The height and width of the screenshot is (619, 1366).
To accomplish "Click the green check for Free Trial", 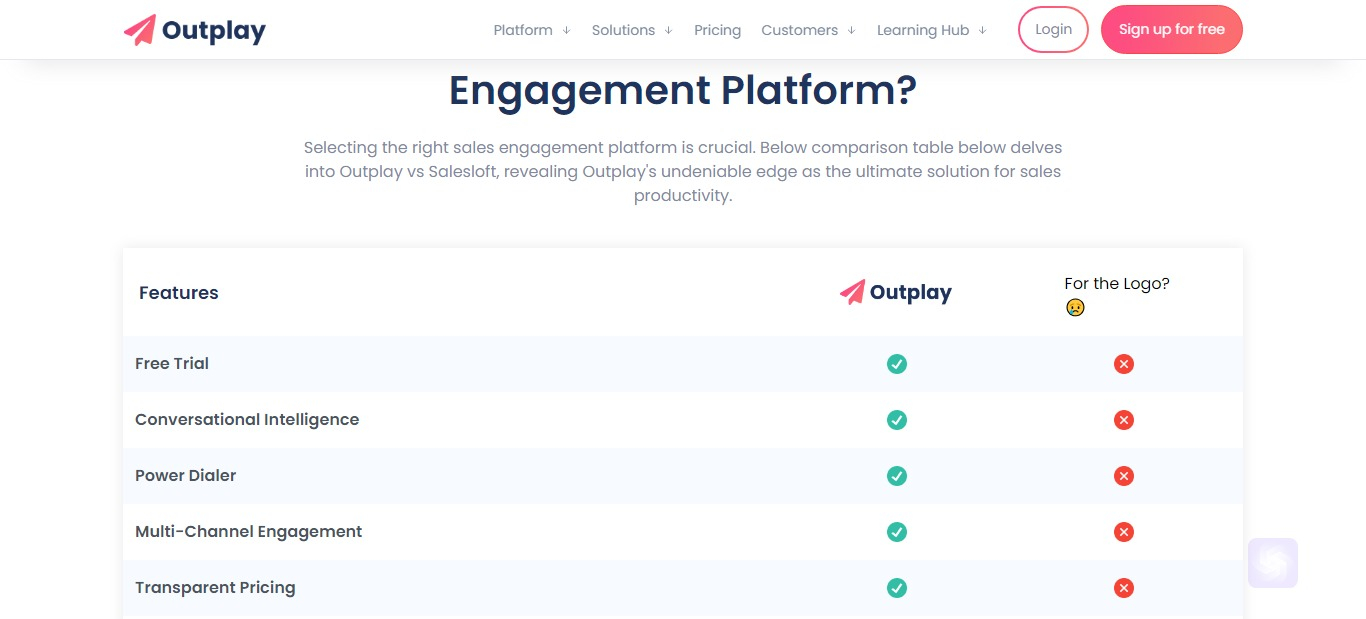I will [897, 364].
